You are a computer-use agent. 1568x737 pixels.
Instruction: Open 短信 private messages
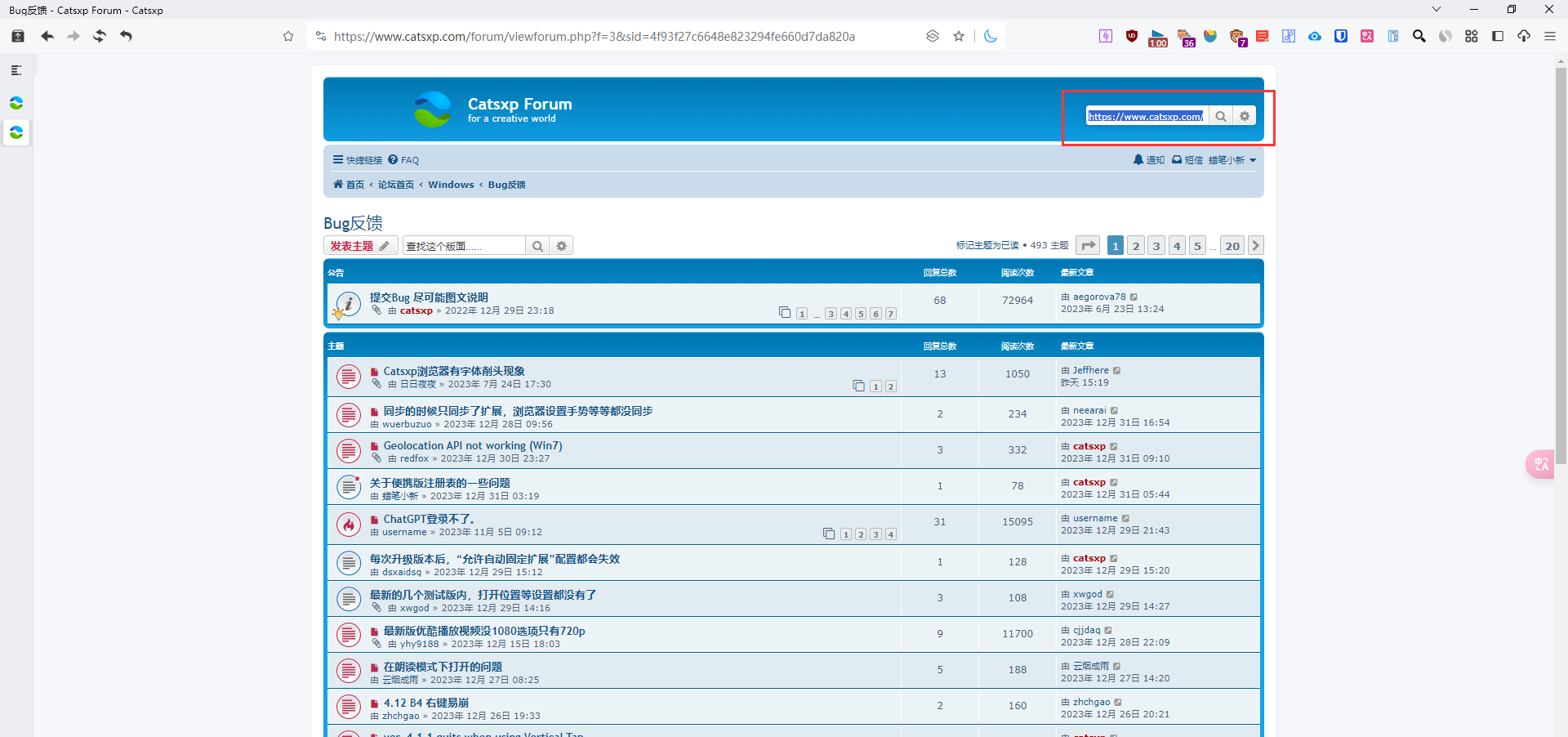point(1187,160)
